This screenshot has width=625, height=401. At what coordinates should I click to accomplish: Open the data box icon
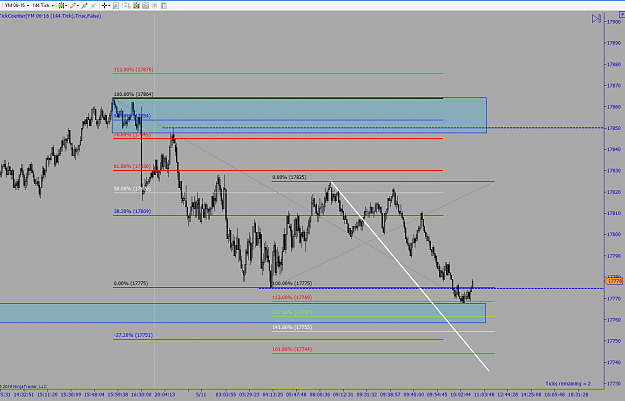coord(116,6)
